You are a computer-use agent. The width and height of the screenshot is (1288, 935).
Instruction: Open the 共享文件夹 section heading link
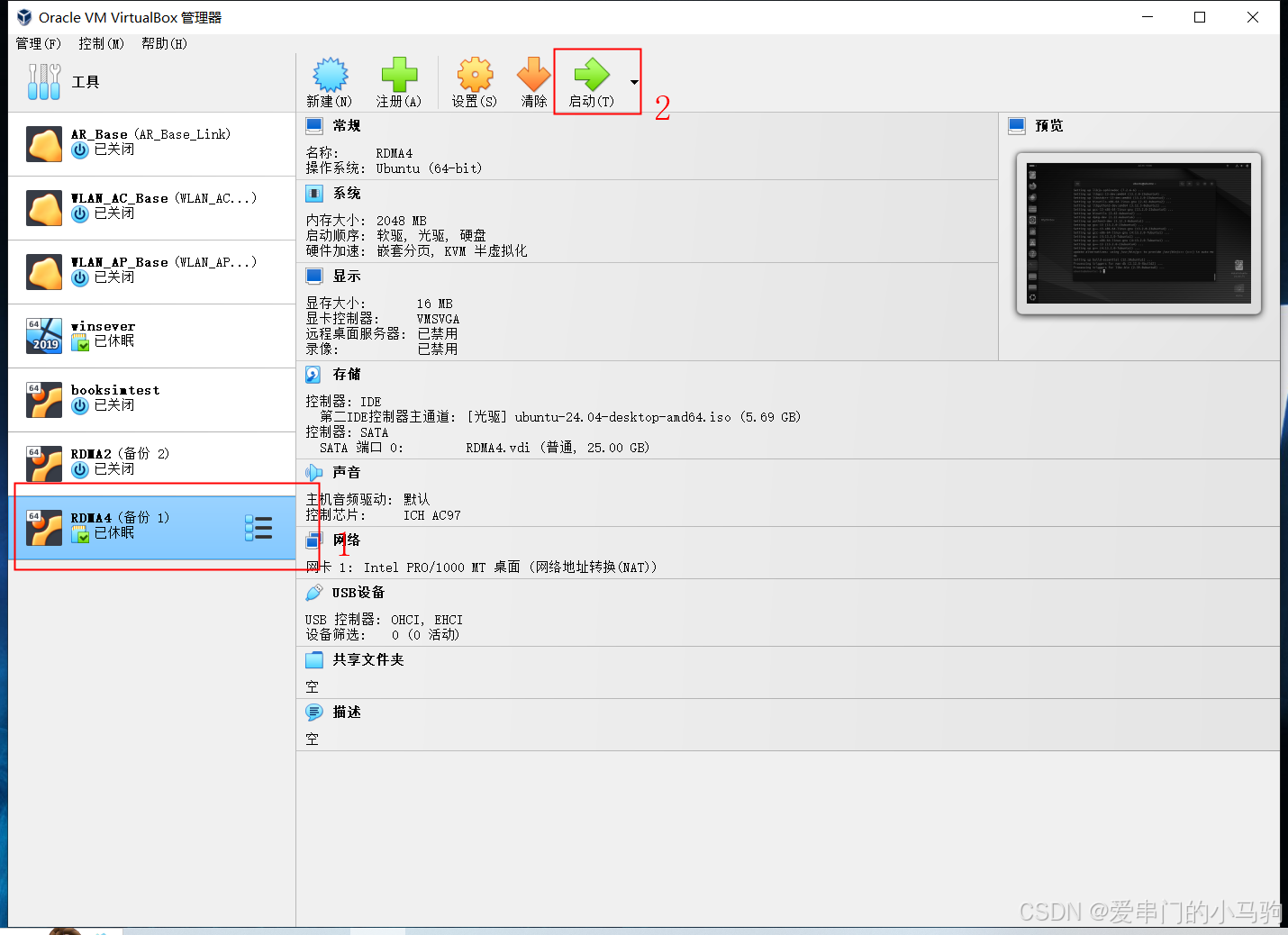click(368, 659)
